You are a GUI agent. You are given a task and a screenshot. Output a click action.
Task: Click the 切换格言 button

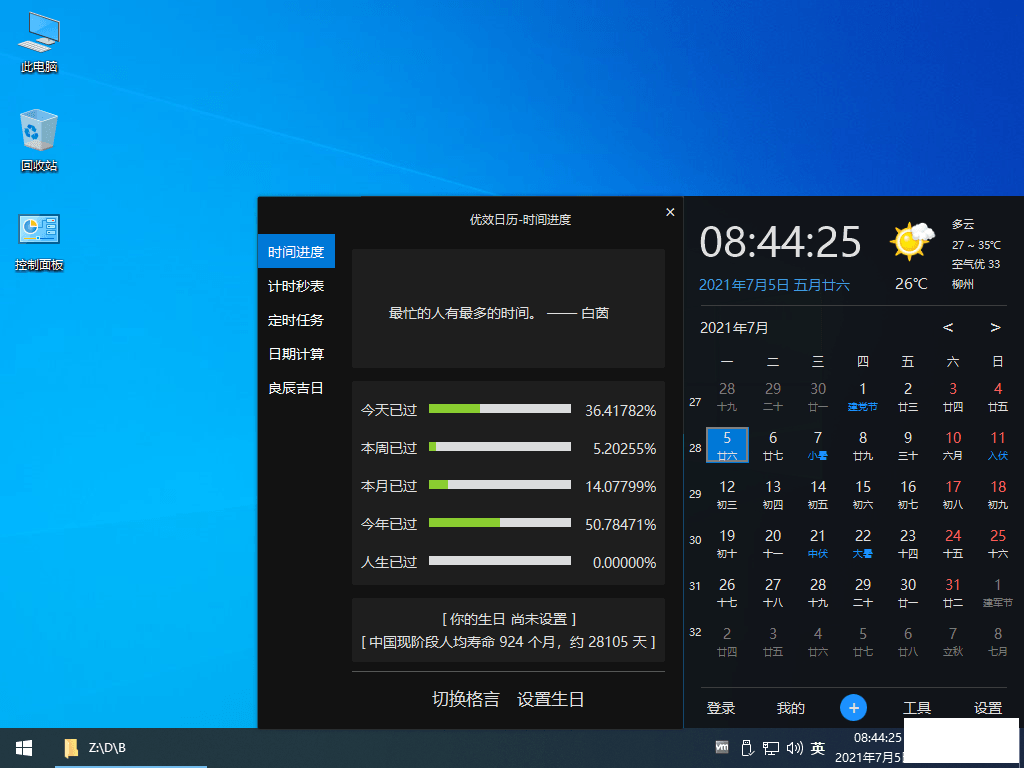pos(465,699)
